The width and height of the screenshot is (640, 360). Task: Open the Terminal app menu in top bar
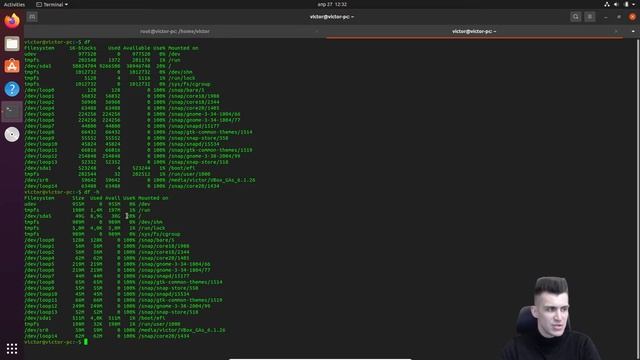(x=52, y=4)
